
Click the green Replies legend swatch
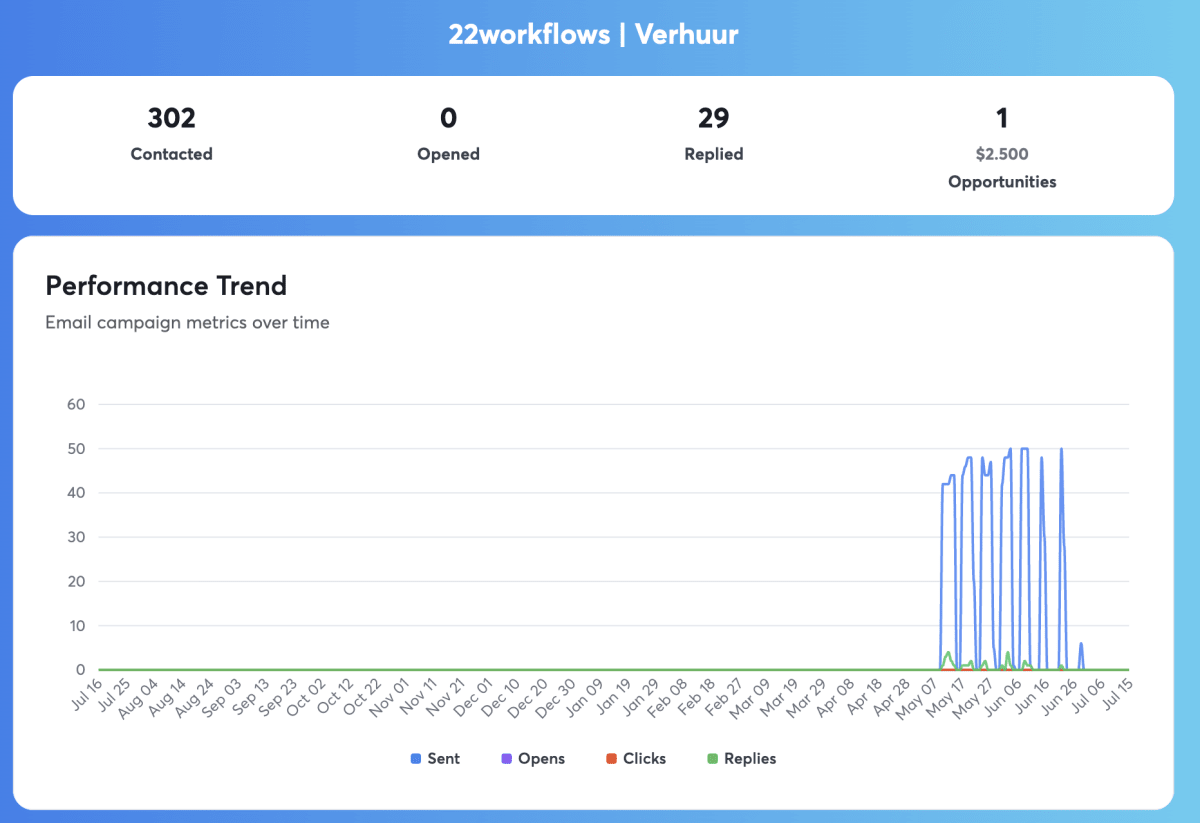coord(713,759)
